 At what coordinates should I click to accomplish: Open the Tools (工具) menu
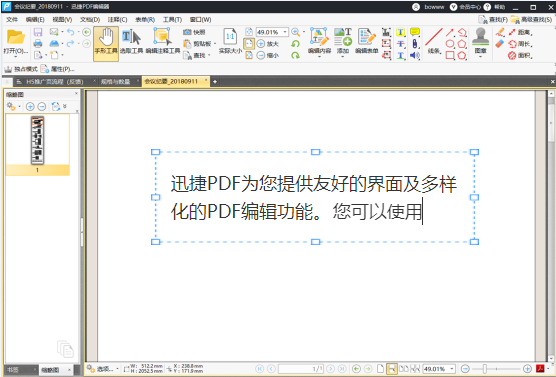click(172, 20)
